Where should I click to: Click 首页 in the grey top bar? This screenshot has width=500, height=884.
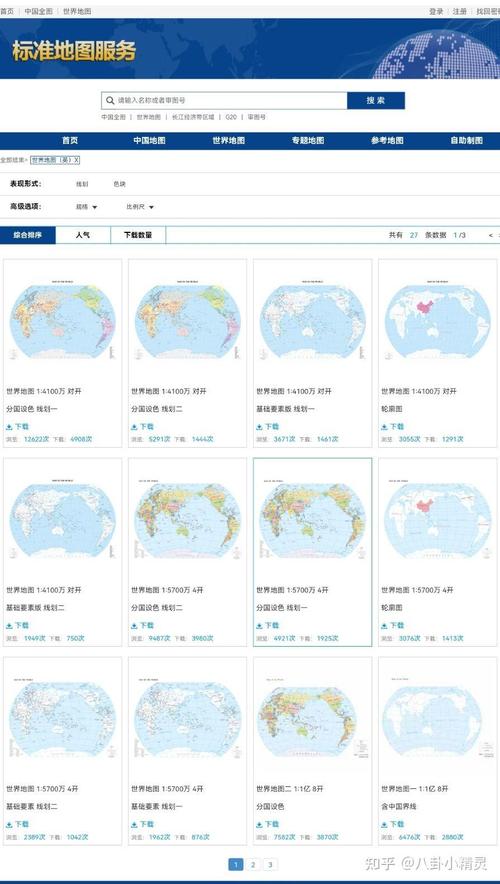(7, 11)
